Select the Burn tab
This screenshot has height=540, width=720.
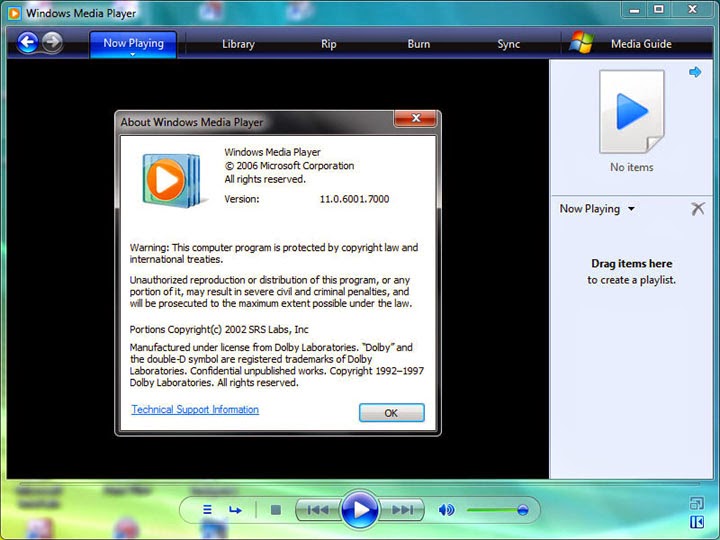tap(419, 44)
